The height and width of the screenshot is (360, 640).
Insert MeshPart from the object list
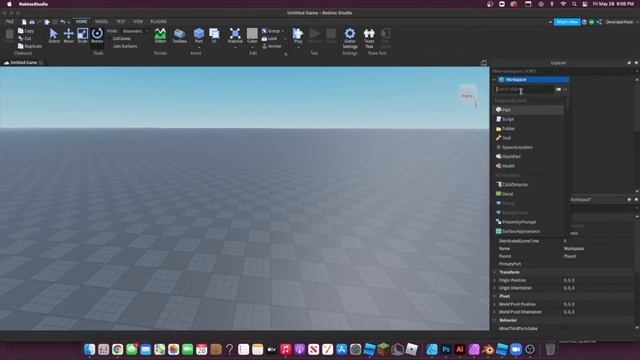tap(529, 157)
